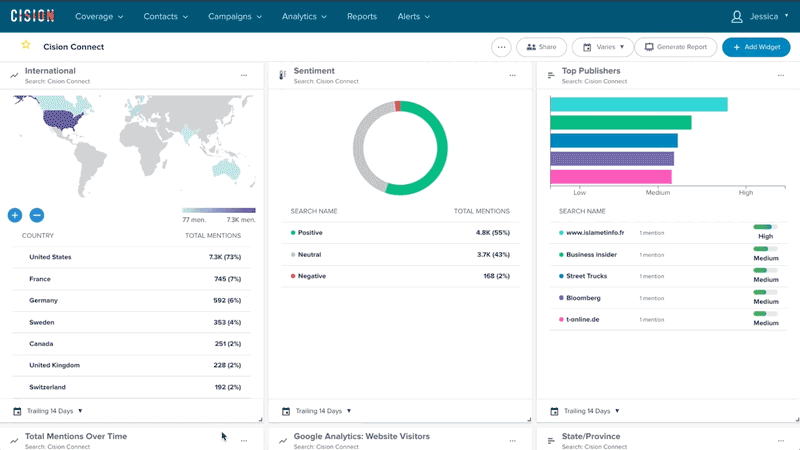Open Trailing 14 Days dropdown in Sentiment widget
The image size is (800, 450).
coord(318,411)
